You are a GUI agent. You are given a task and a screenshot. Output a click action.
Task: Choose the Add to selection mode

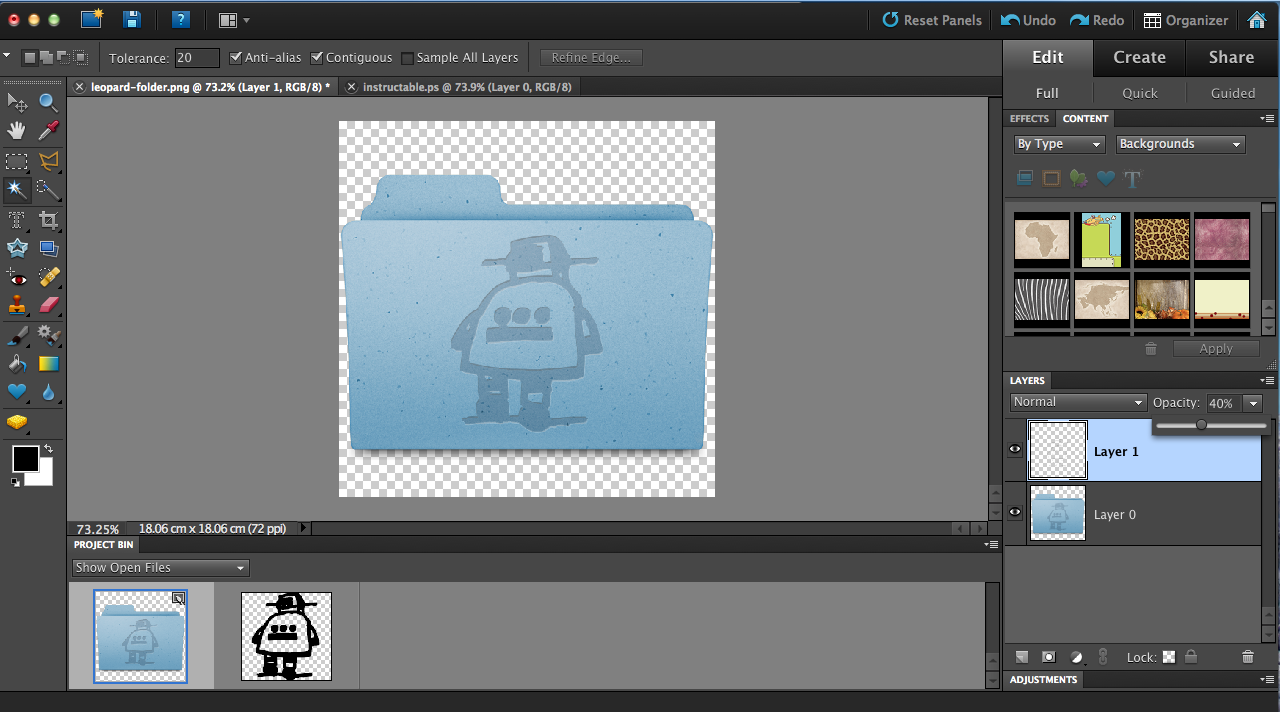[x=46, y=58]
